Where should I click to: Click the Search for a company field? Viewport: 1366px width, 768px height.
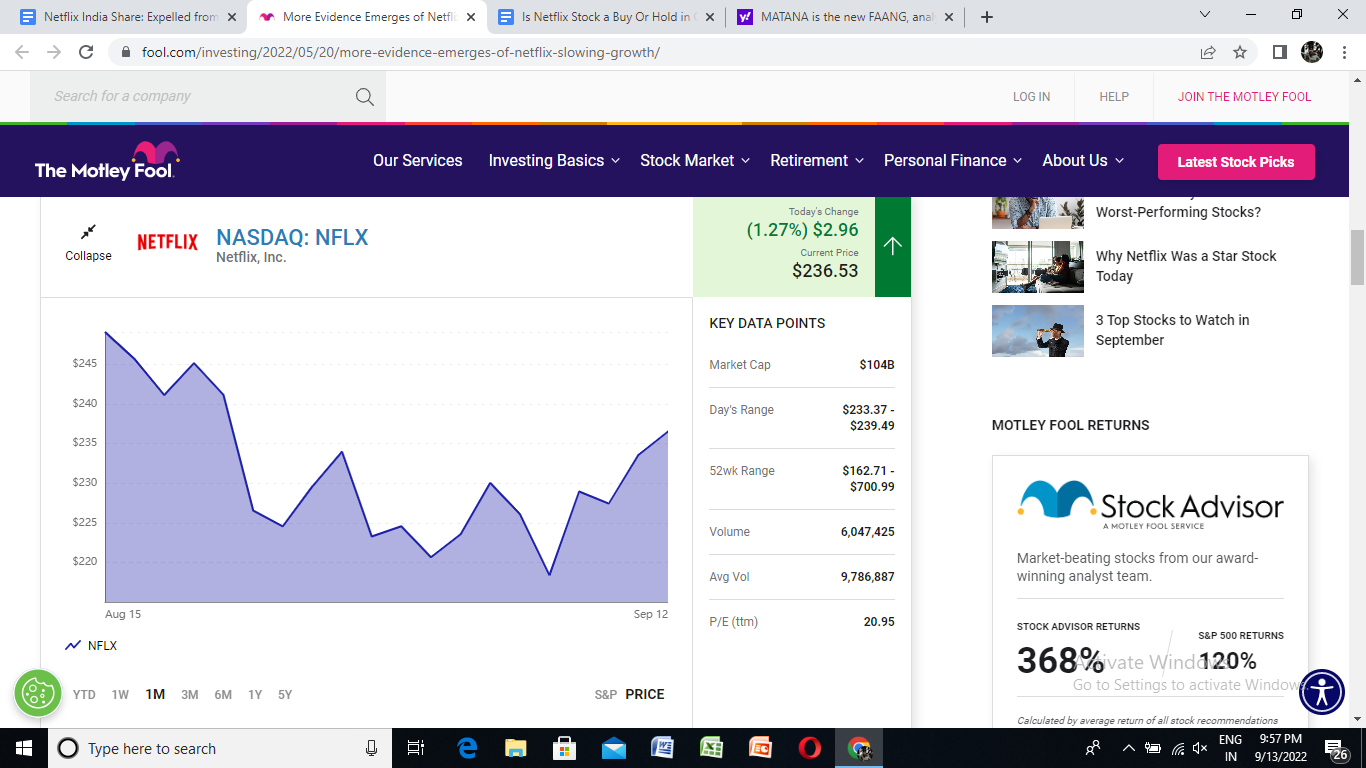[x=208, y=97]
